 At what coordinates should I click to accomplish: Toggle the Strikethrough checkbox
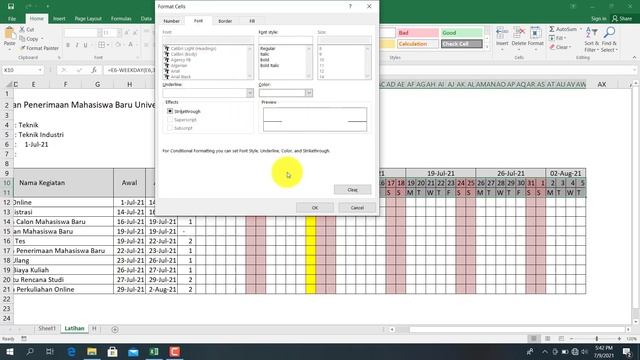point(170,111)
